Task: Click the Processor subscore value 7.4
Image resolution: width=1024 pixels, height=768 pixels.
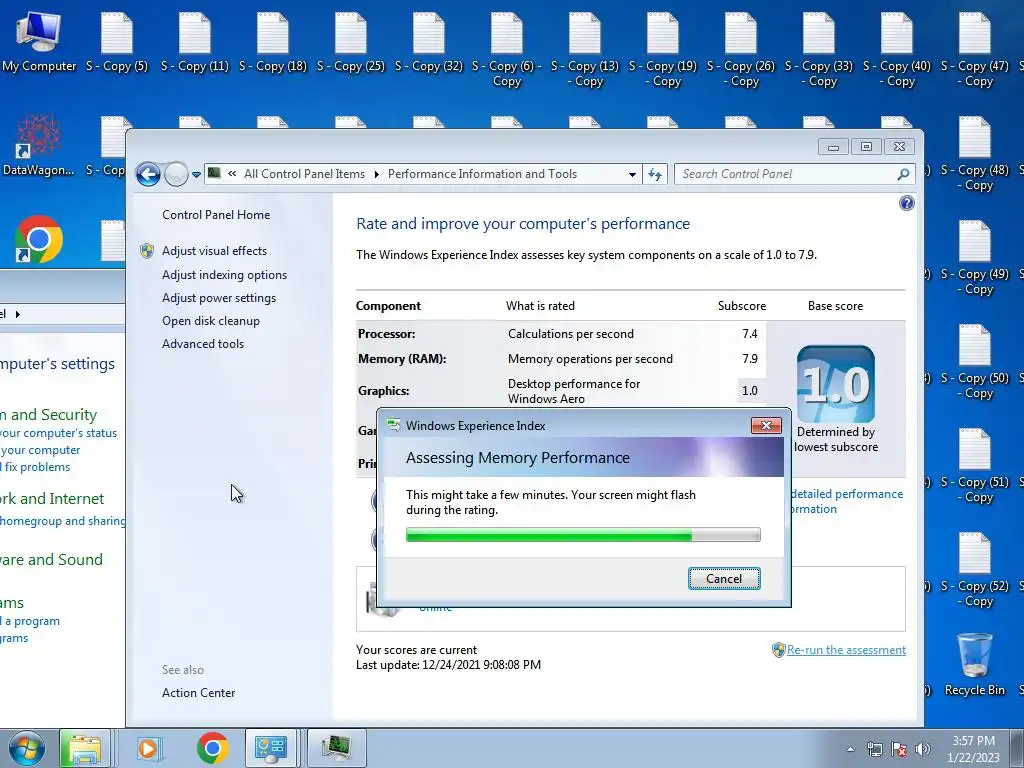Action: tap(750, 334)
